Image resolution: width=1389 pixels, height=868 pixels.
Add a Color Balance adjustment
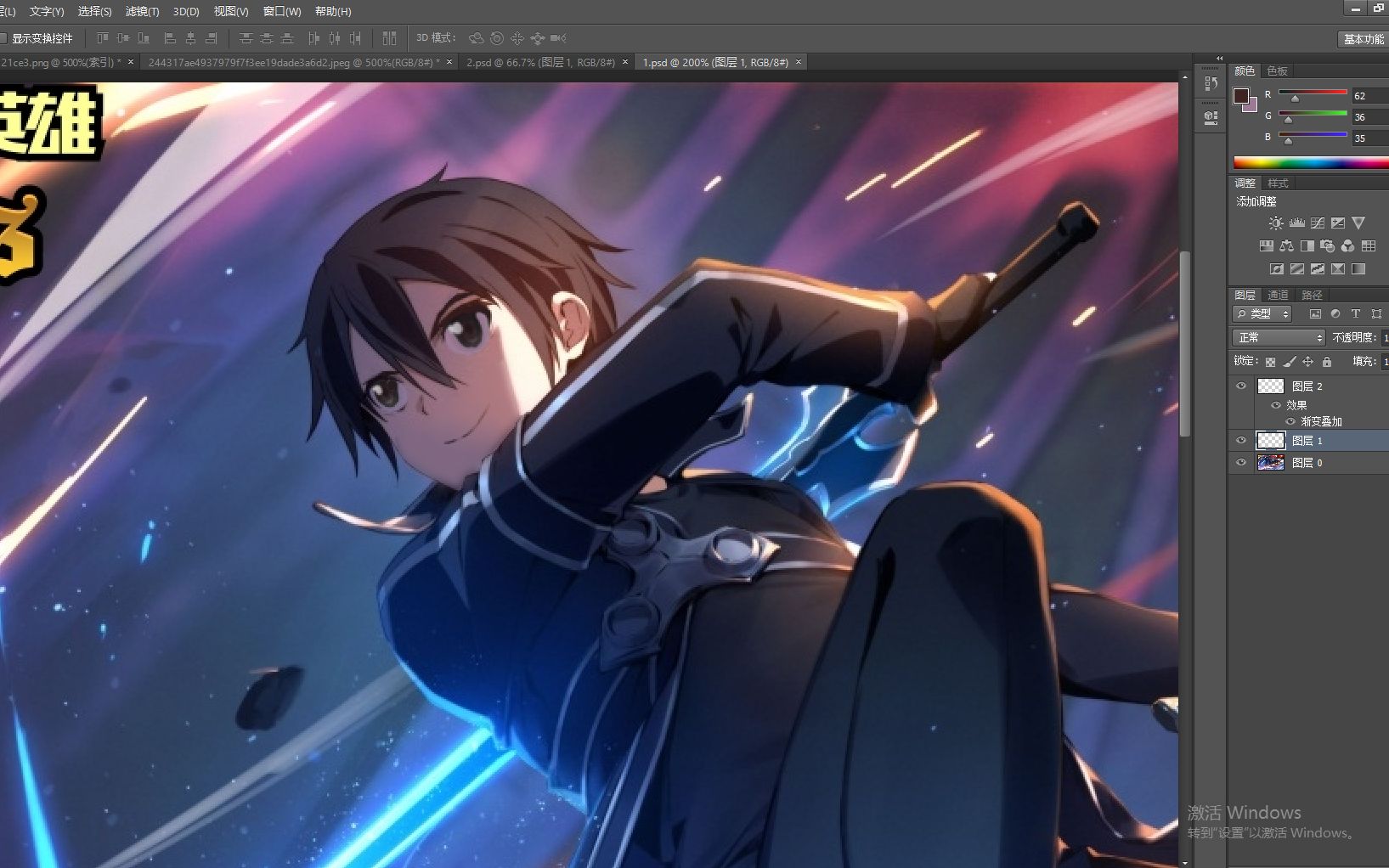[1286, 246]
